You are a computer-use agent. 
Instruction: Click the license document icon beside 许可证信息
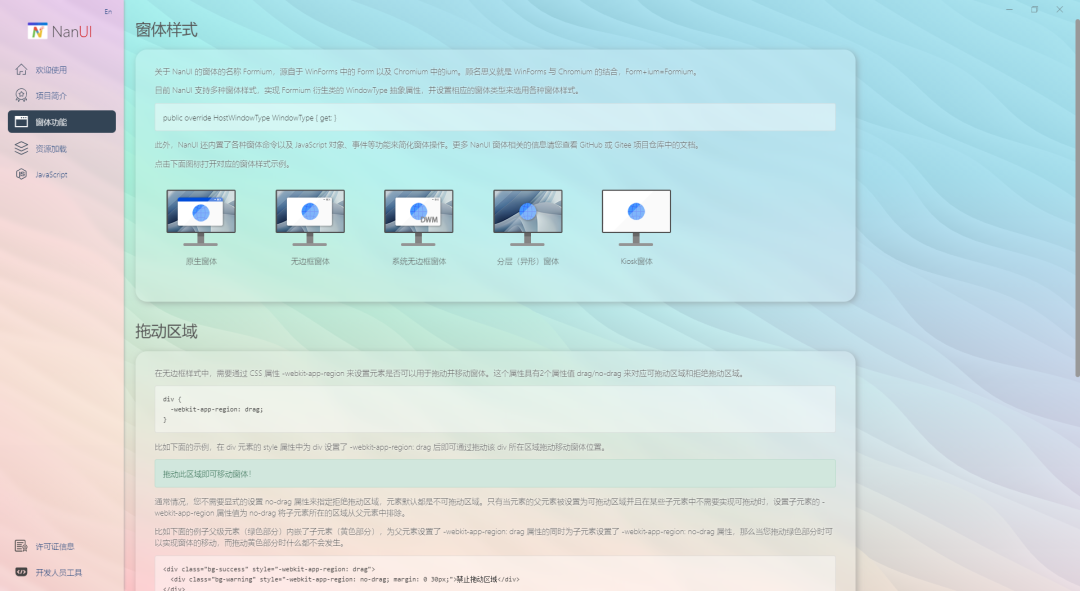click(21, 545)
